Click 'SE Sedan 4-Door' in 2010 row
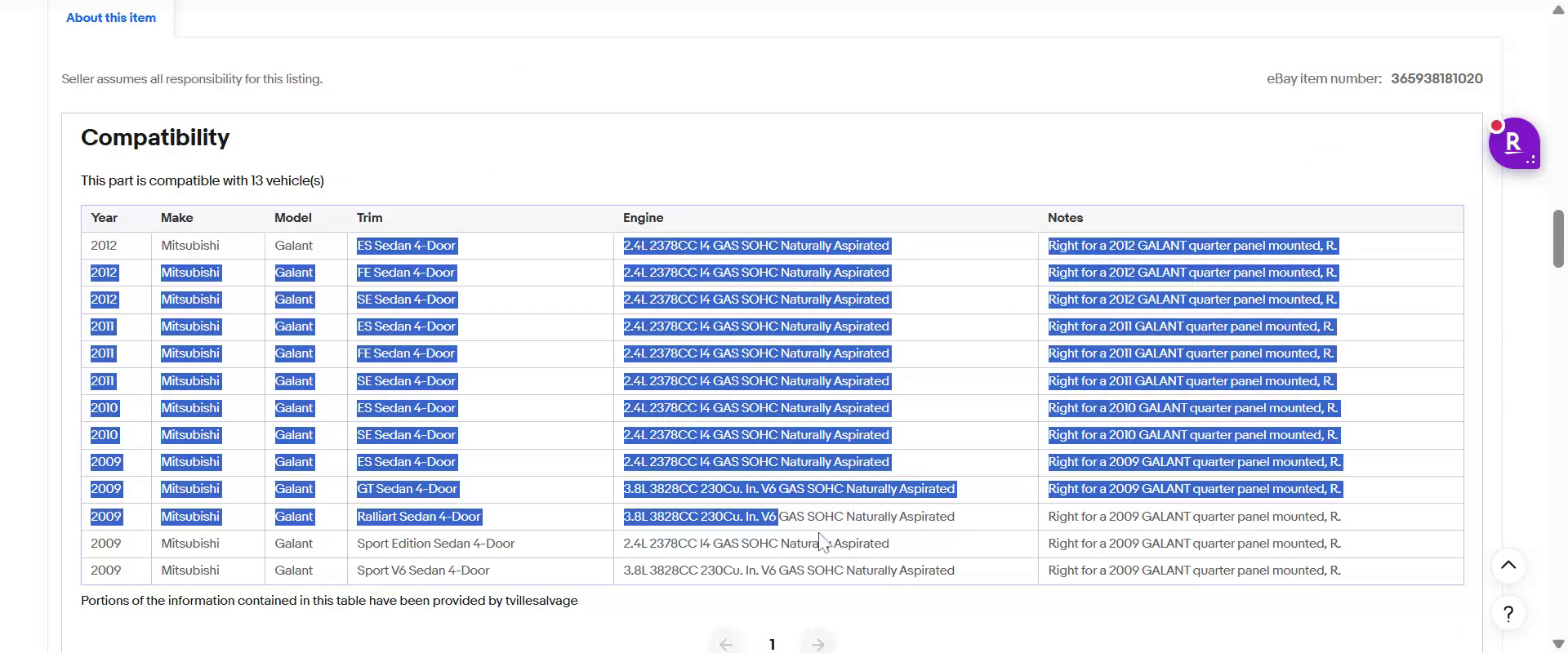The image size is (1568, 653). coord(406,435)
